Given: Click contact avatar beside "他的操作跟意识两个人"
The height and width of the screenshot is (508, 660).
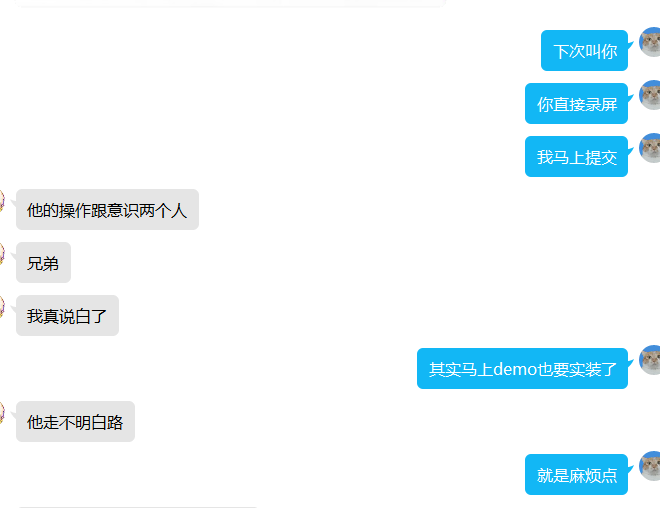Looking at the screenshot, I should 2,201.
